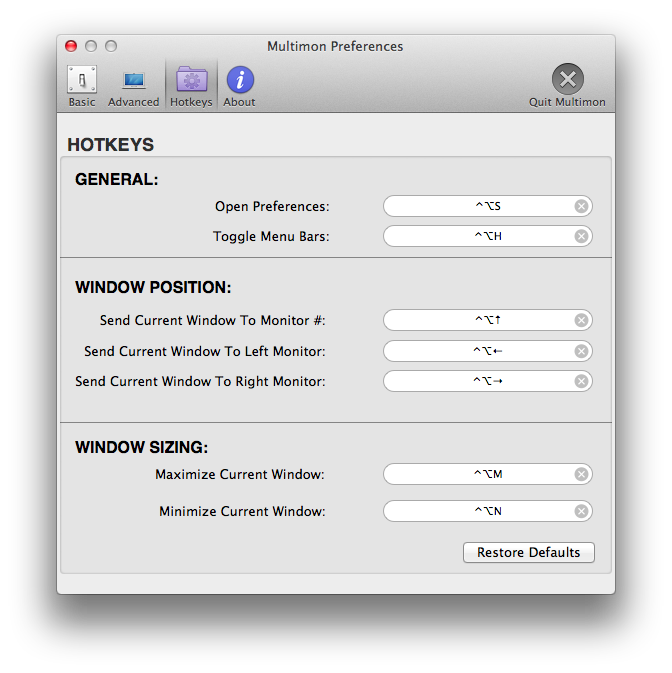Click the 'HOTKEYS' page heading
This screenshot has width=672, height=673.
110,145
